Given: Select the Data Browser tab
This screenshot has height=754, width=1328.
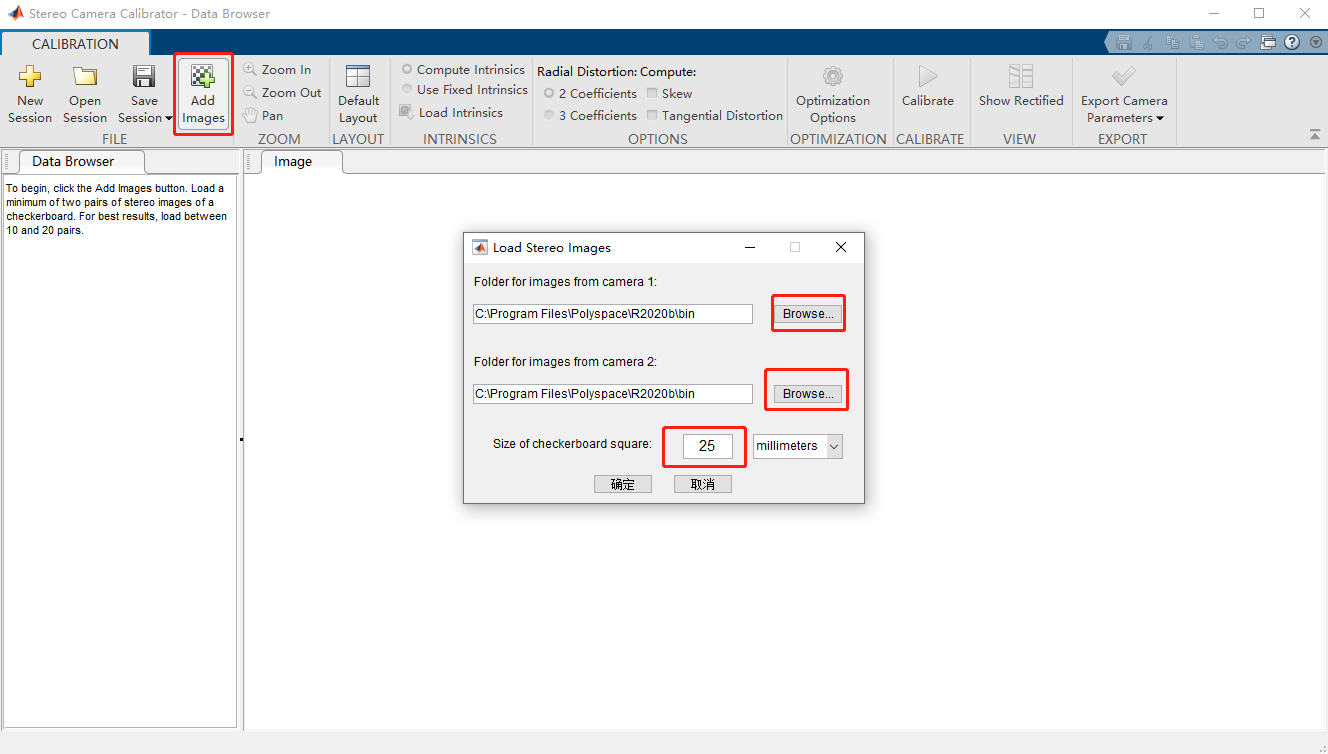Looking at the screenshot, I should 73,161.
